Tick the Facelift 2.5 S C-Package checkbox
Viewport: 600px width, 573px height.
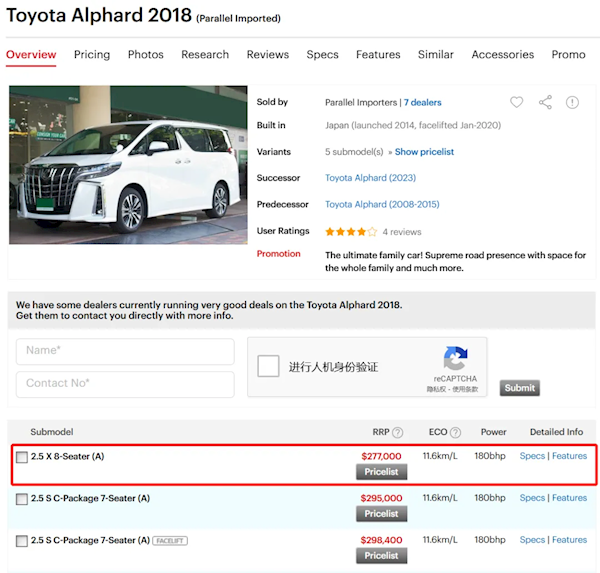point(22,541)
